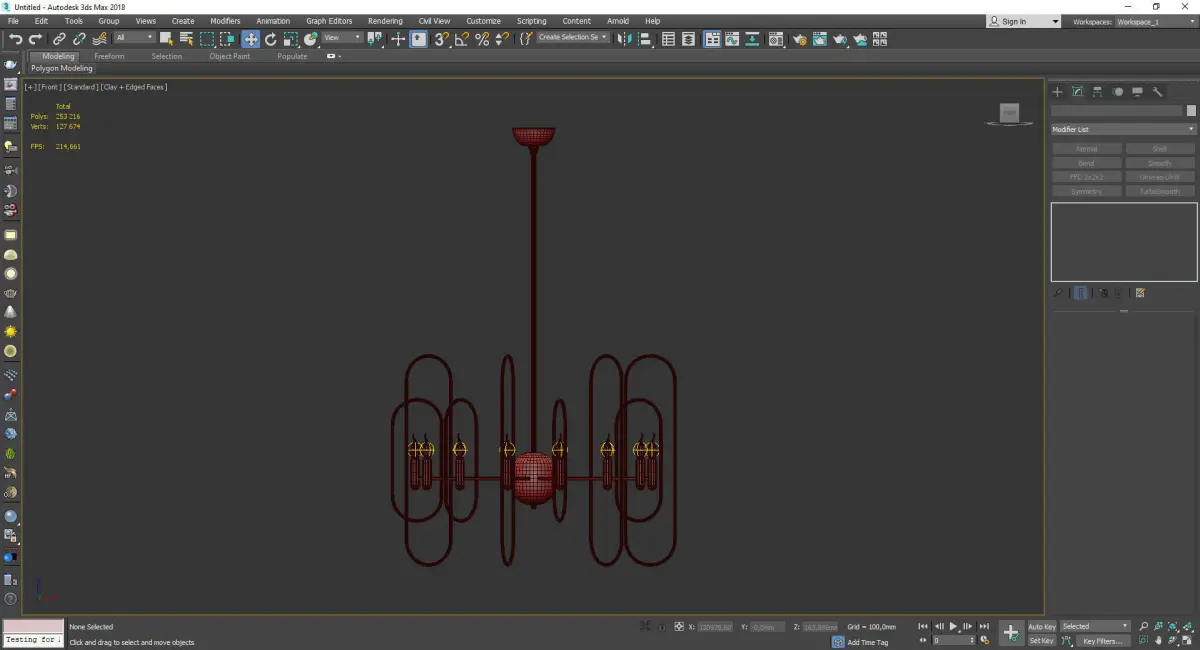Click the ViewCube in viewport
Screen dimensions: 1200x650
[x=1009, y=115]
